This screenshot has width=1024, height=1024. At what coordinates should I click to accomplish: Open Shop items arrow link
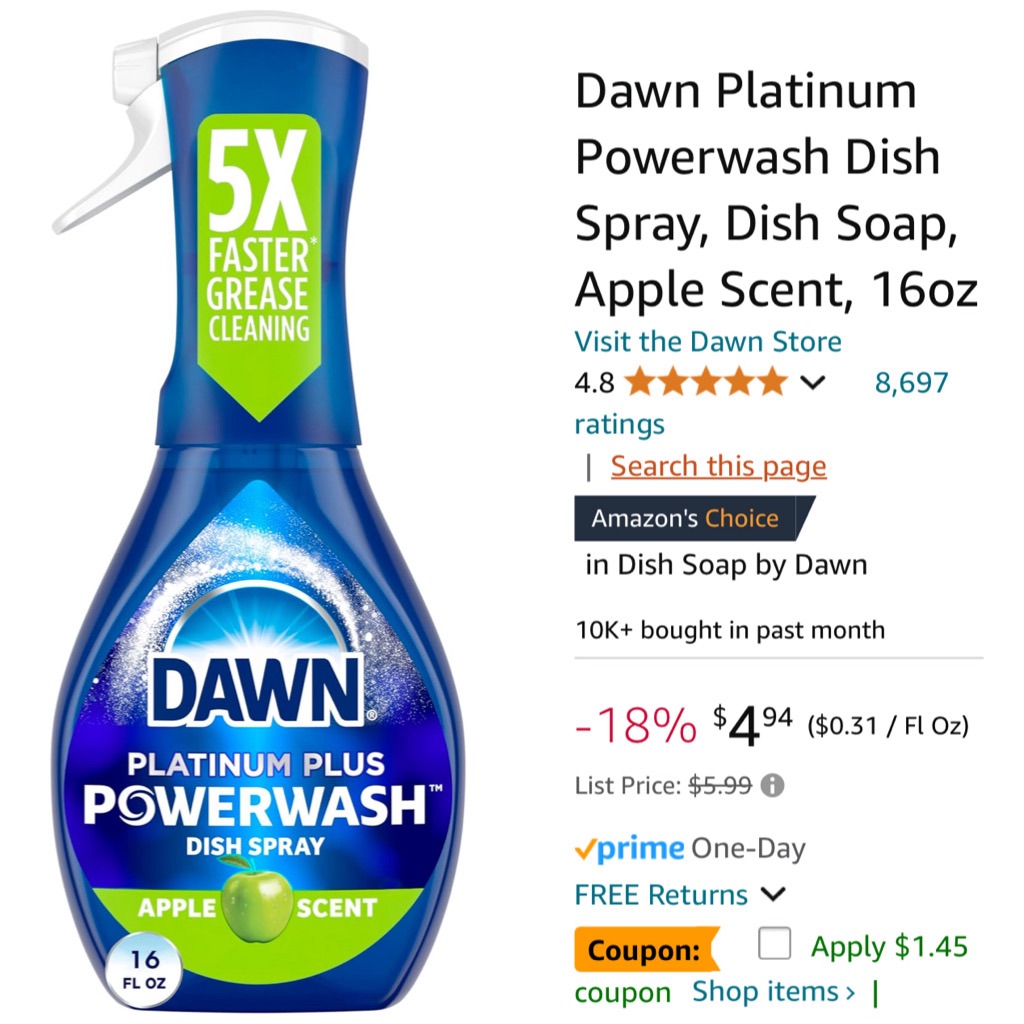(773, 991)
